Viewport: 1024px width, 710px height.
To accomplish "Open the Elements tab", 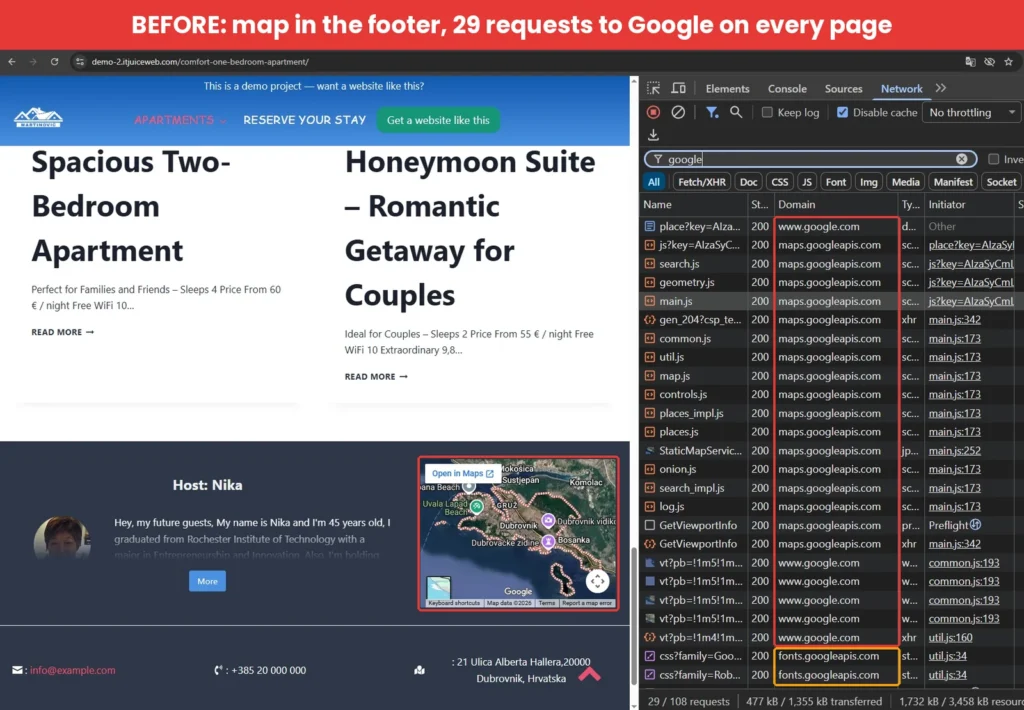I will point(728,88).
